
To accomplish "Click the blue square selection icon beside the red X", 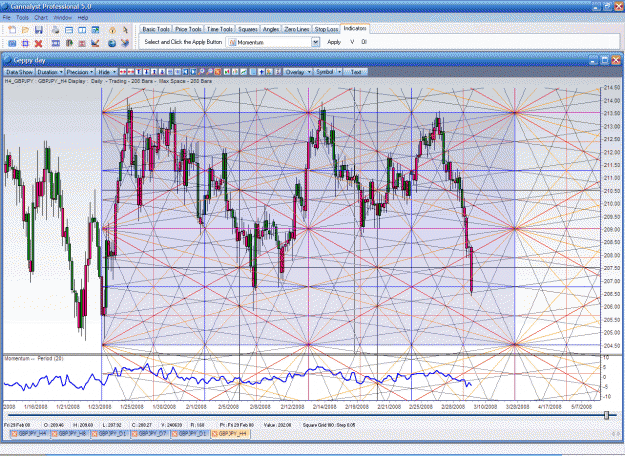I will click(x=25, y=43).
